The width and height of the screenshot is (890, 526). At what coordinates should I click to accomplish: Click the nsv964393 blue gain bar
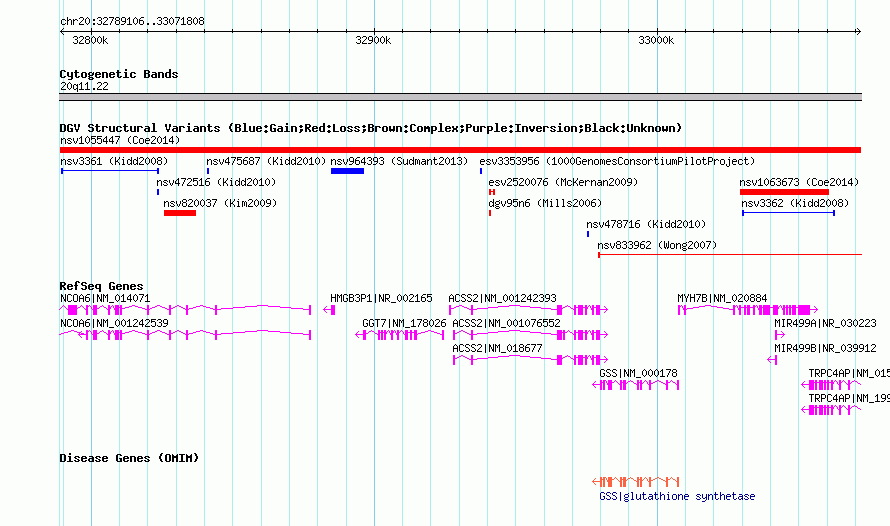point(347,171)
